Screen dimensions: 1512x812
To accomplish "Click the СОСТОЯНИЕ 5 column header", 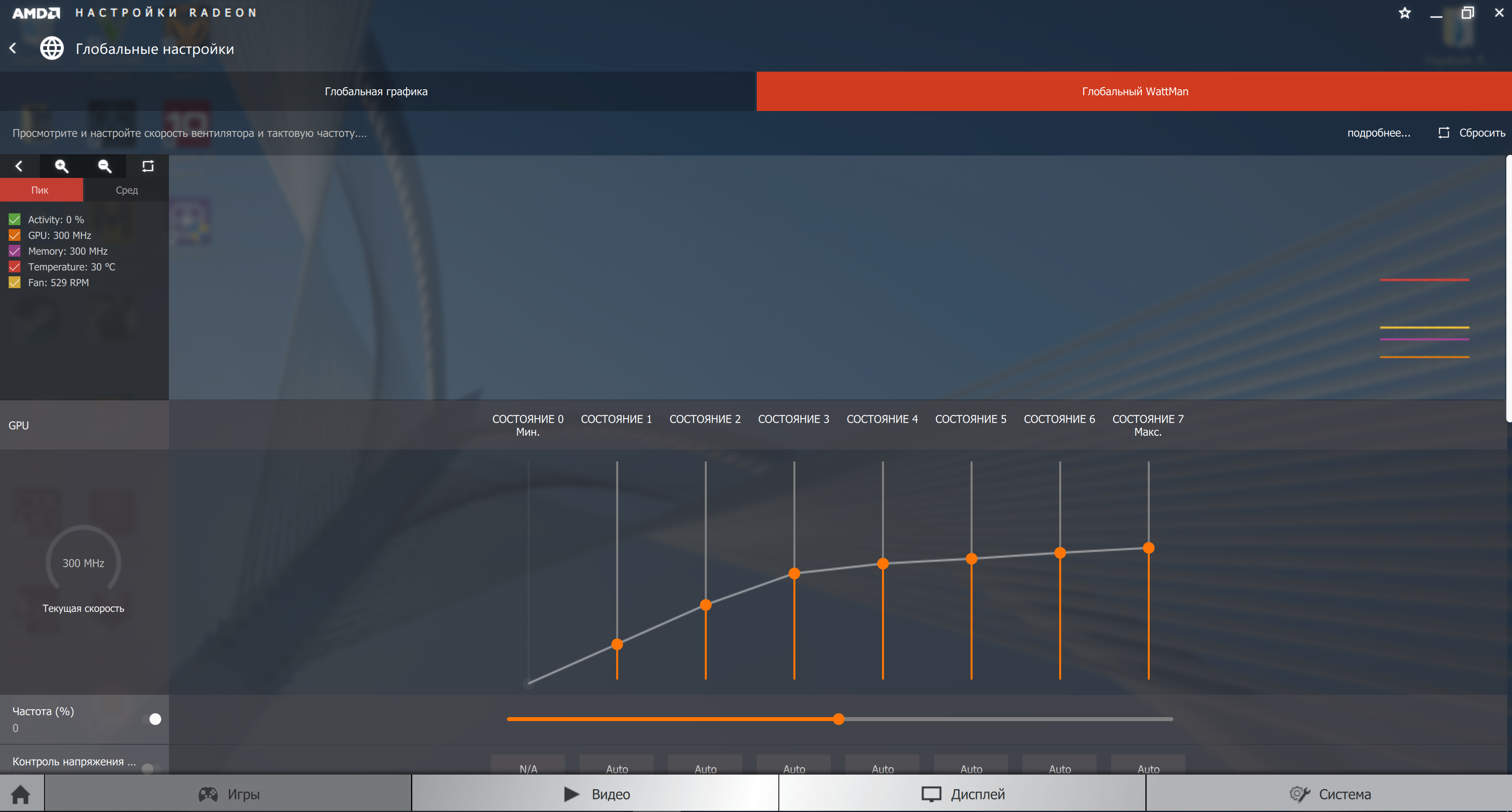I will click(971, 420).
